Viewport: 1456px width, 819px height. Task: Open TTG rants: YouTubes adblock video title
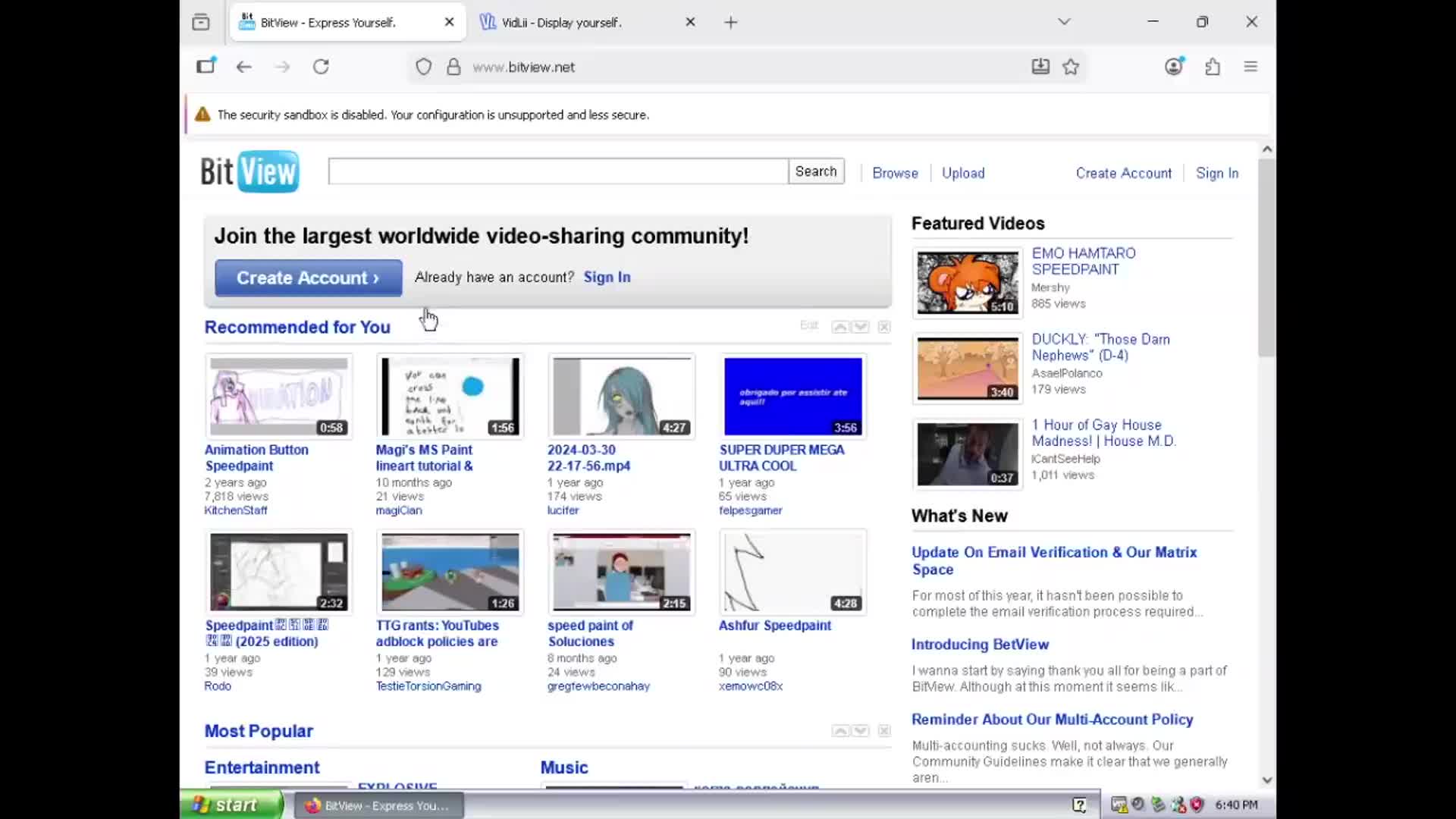(437, 633)
